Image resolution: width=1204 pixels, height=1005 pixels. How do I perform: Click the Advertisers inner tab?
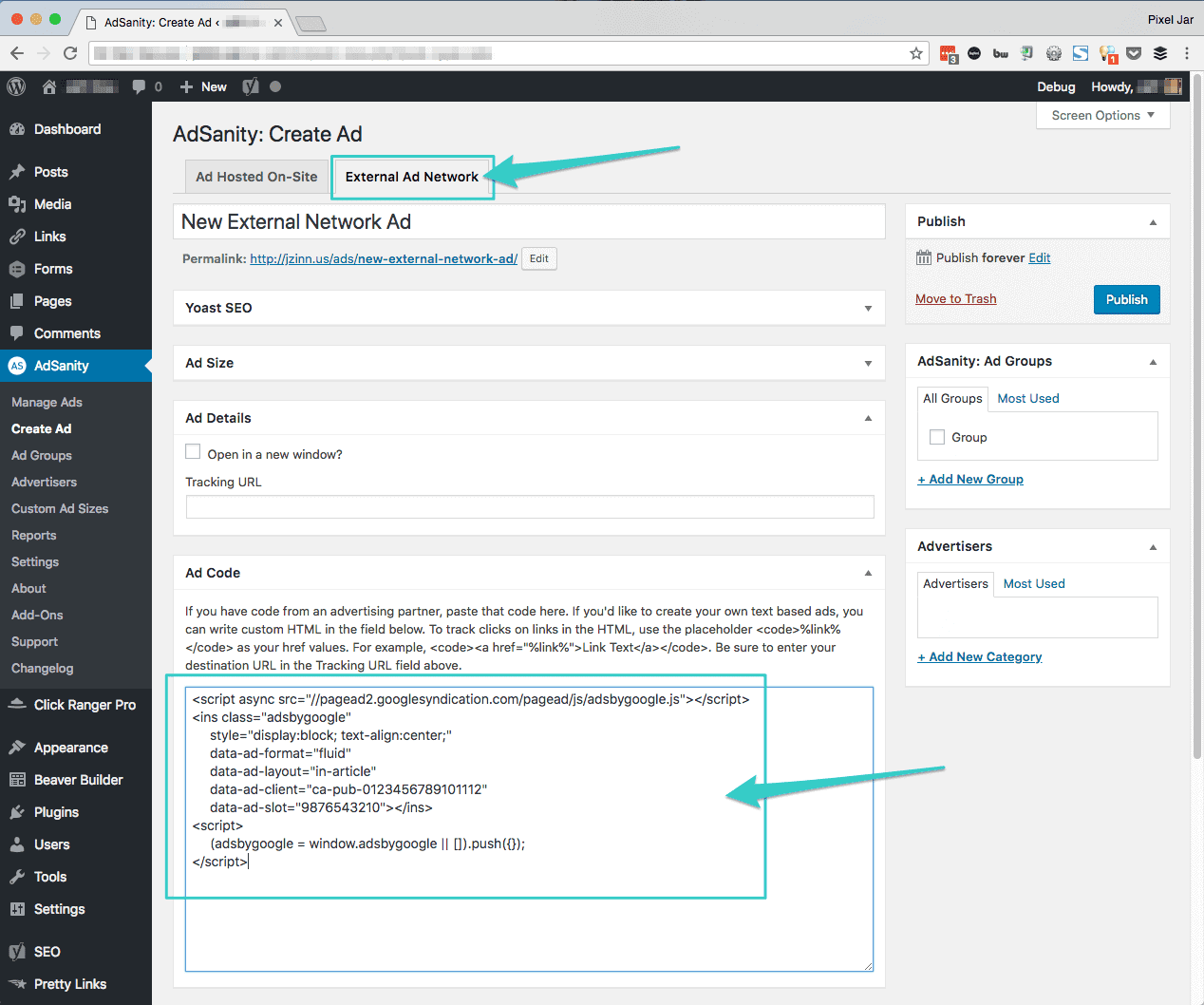click(955, 583)
